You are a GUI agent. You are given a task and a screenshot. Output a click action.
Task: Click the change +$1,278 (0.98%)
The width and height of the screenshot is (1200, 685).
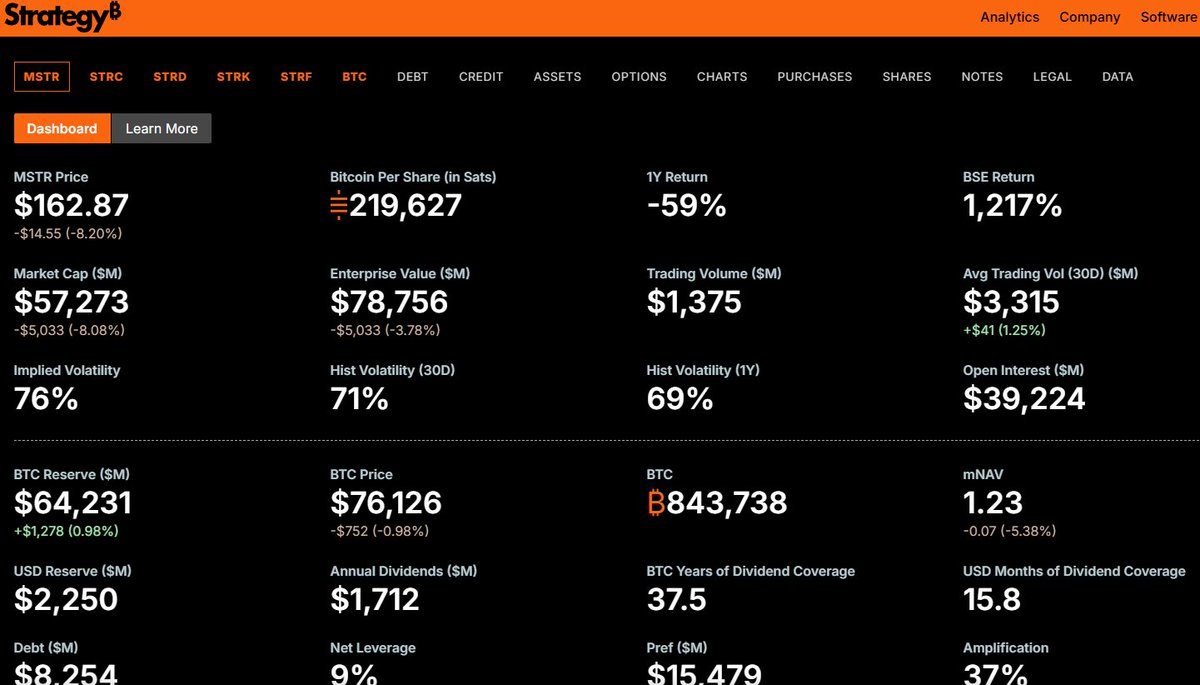66,531
